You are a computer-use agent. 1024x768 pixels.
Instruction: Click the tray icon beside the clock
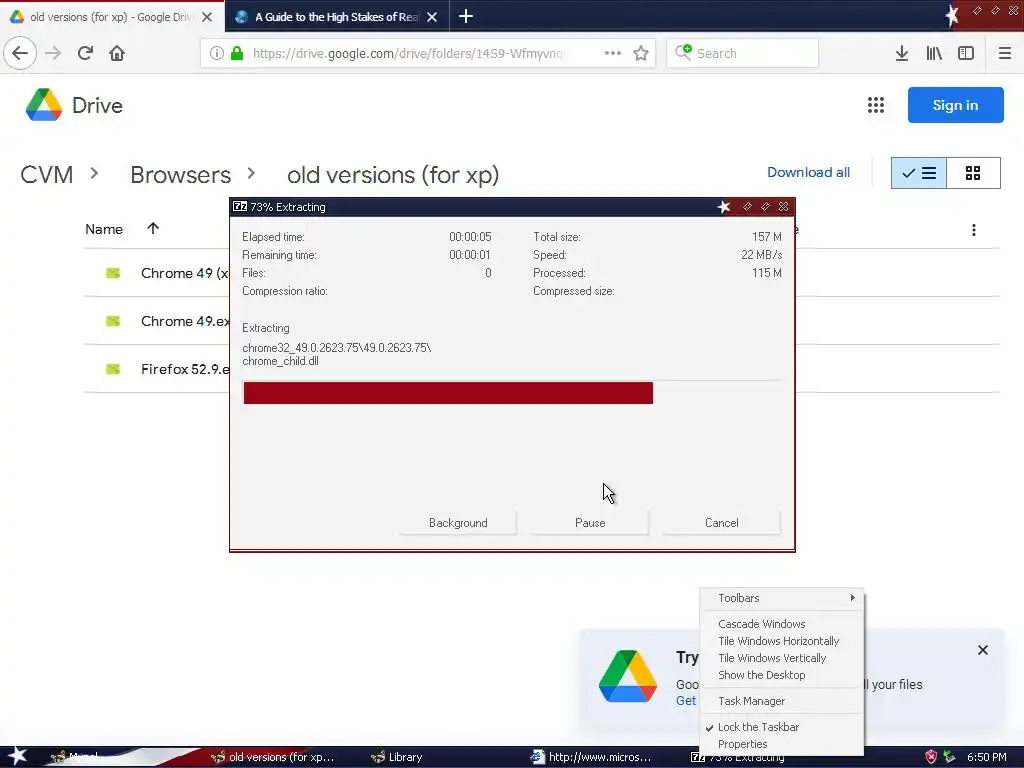click(x=949, y=757)
